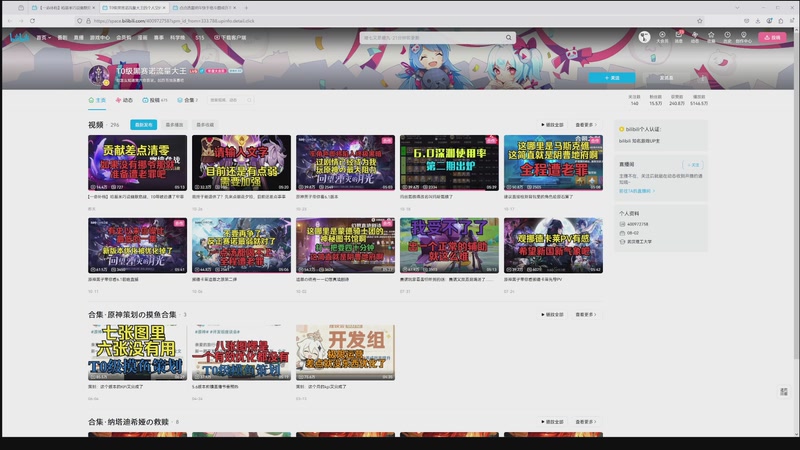Select the 最多播放 sort option
The height and width of the screenshot is (450, 800).
[x=174, y=124]
